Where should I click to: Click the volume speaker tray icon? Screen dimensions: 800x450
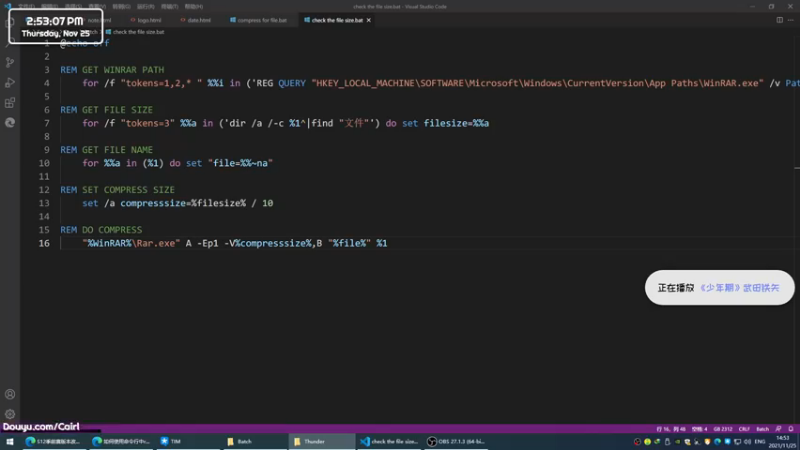pos(747,442)
